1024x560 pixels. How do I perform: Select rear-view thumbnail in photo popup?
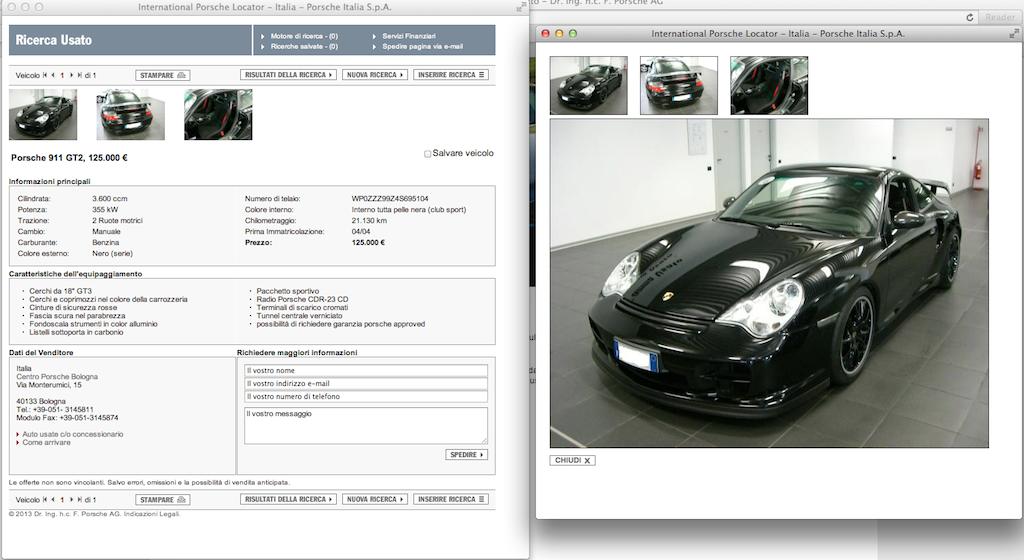click(x=679, y=86)
